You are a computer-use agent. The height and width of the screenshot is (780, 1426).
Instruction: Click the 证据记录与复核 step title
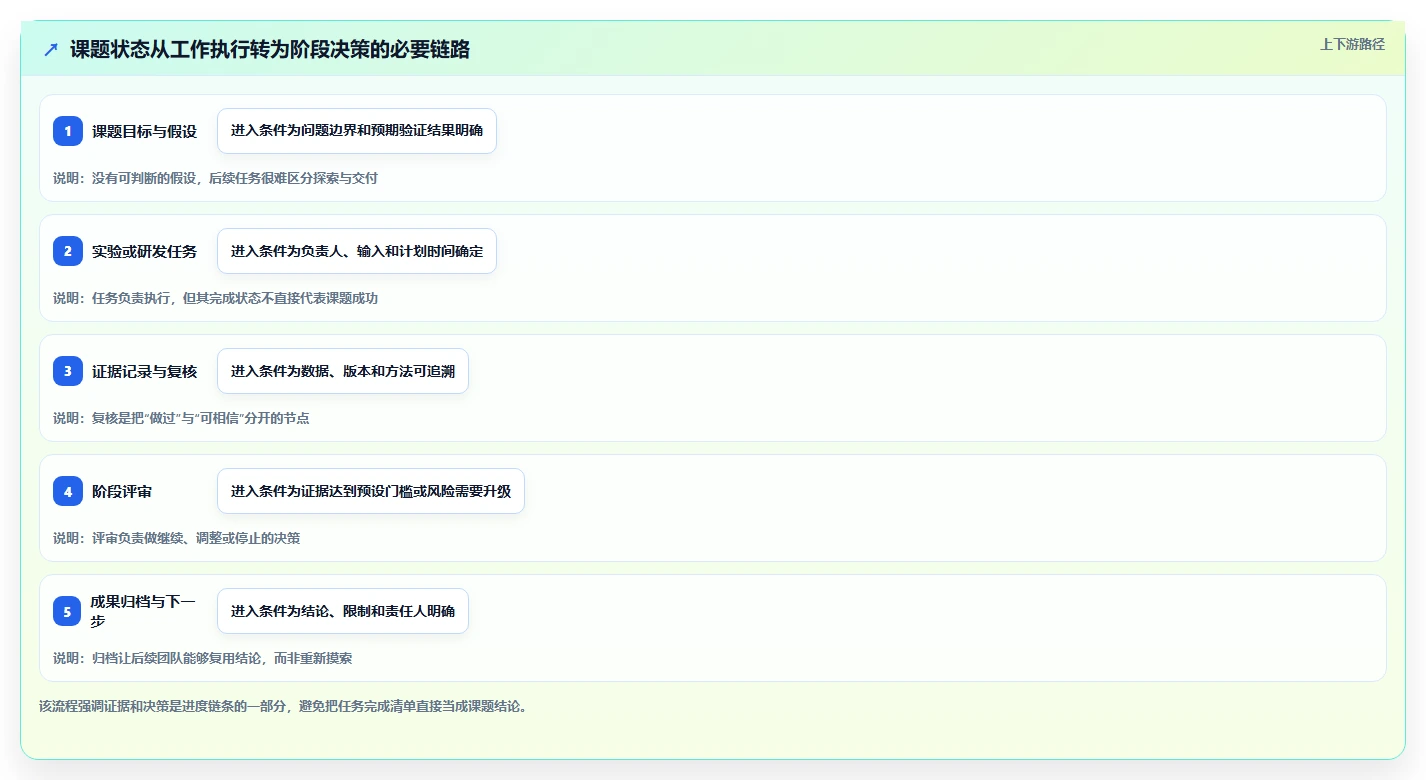(144, 371)
